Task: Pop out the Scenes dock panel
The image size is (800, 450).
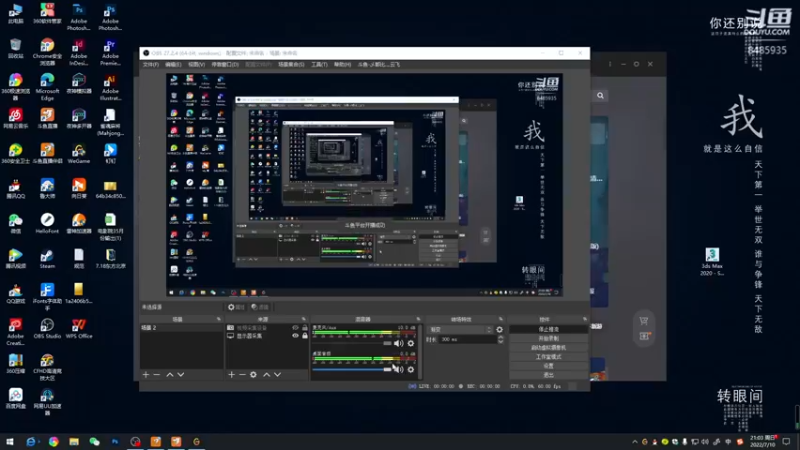Action: (219, 319)
